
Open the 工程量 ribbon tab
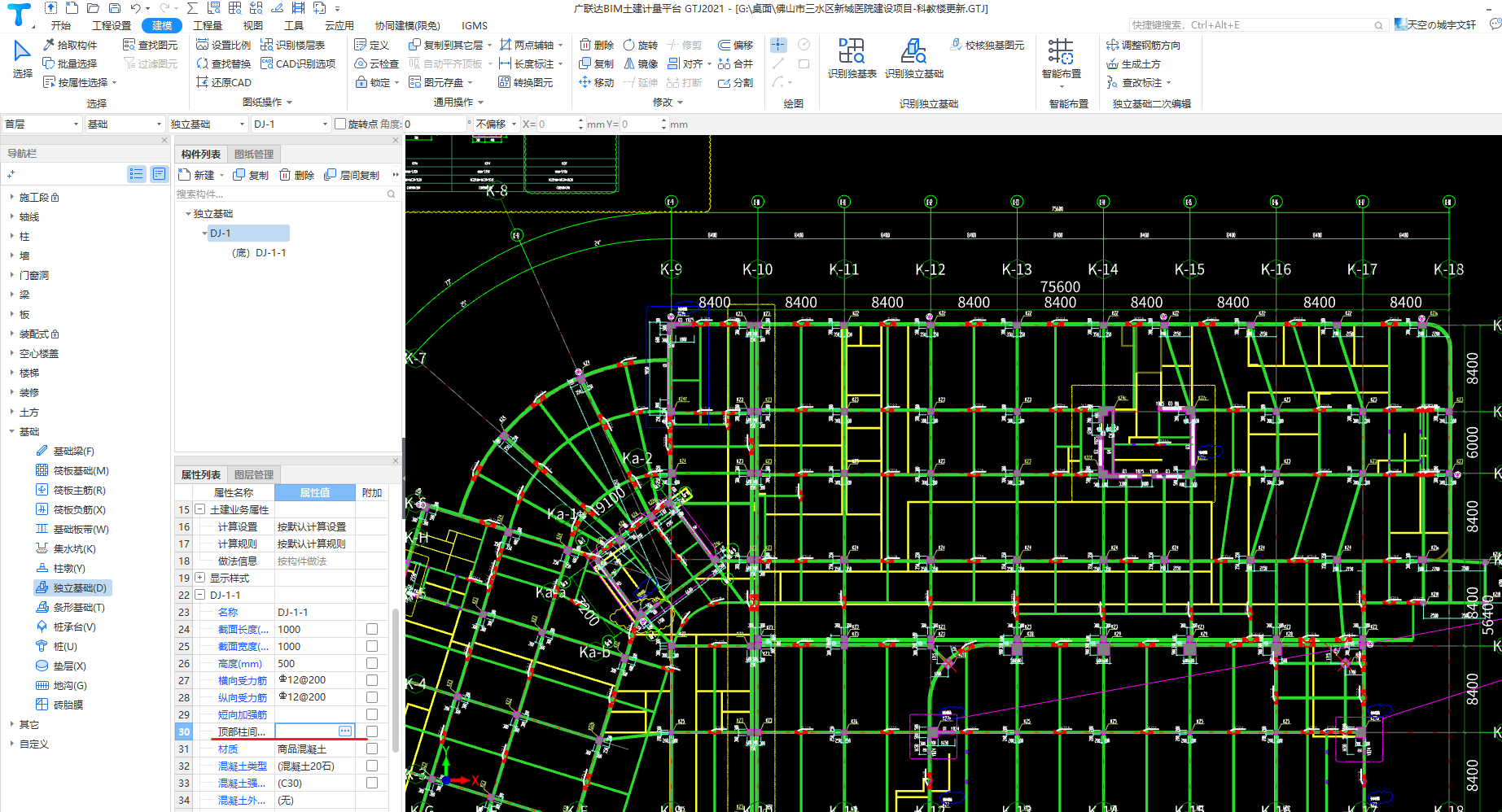click(208, 25)
